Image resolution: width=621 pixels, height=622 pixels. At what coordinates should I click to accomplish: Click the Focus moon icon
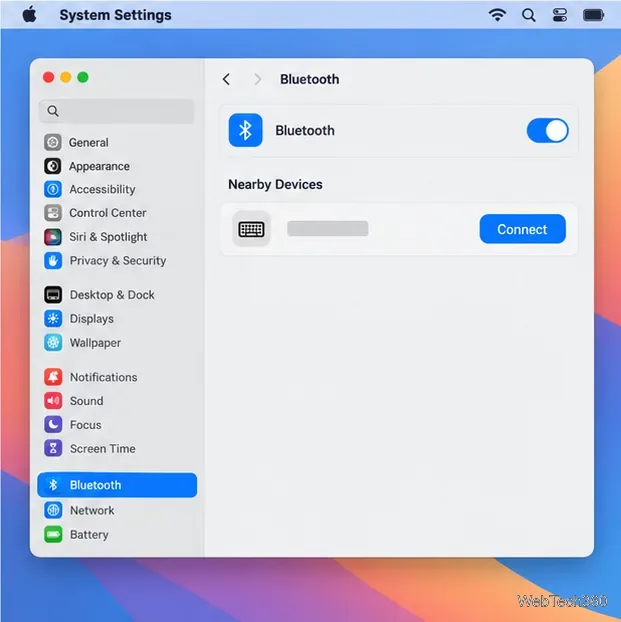pos(53,424)
